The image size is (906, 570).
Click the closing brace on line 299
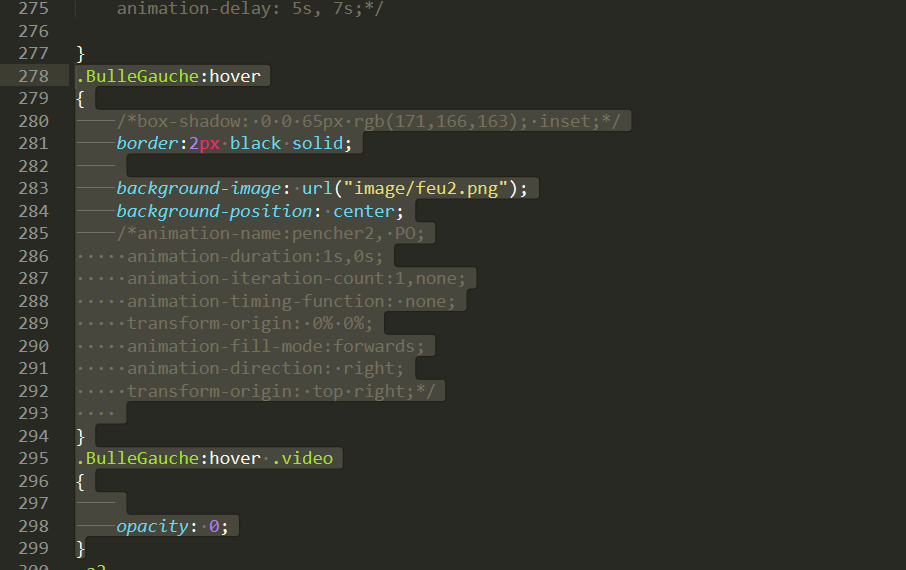pyautogui.click(x=81, y=549)
